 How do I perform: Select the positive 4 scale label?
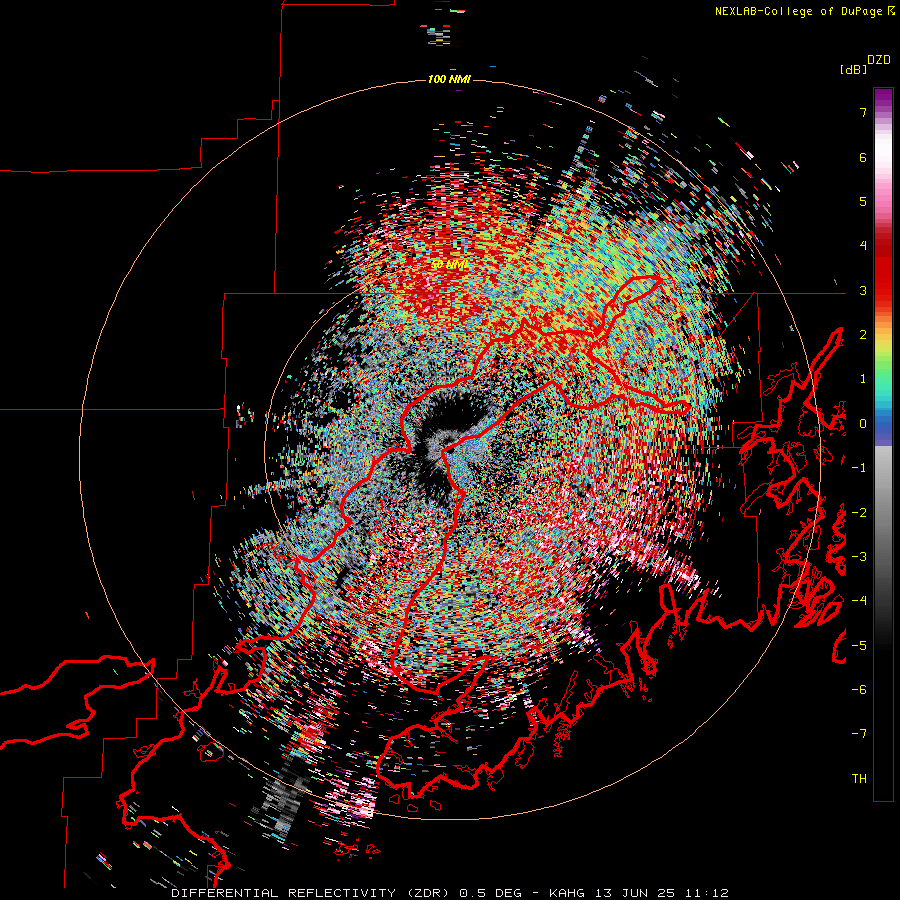[x=863, y=246]
